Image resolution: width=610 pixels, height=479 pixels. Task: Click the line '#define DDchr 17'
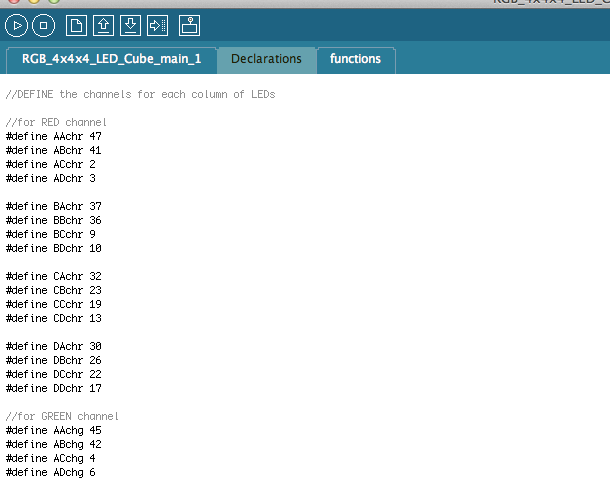point(54,388)
